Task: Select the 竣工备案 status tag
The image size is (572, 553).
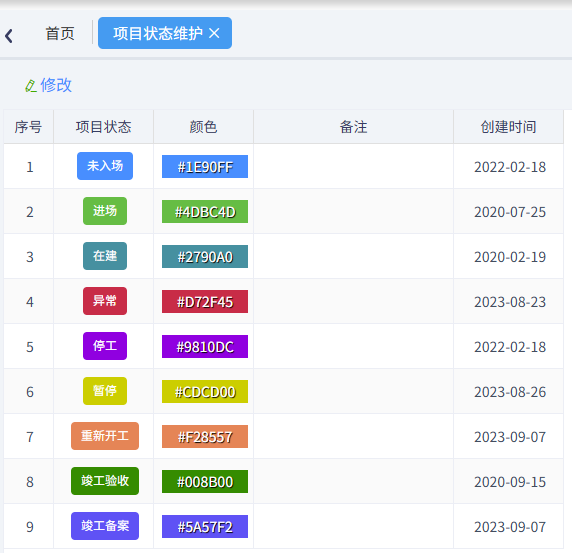Action: pos(105,526)
